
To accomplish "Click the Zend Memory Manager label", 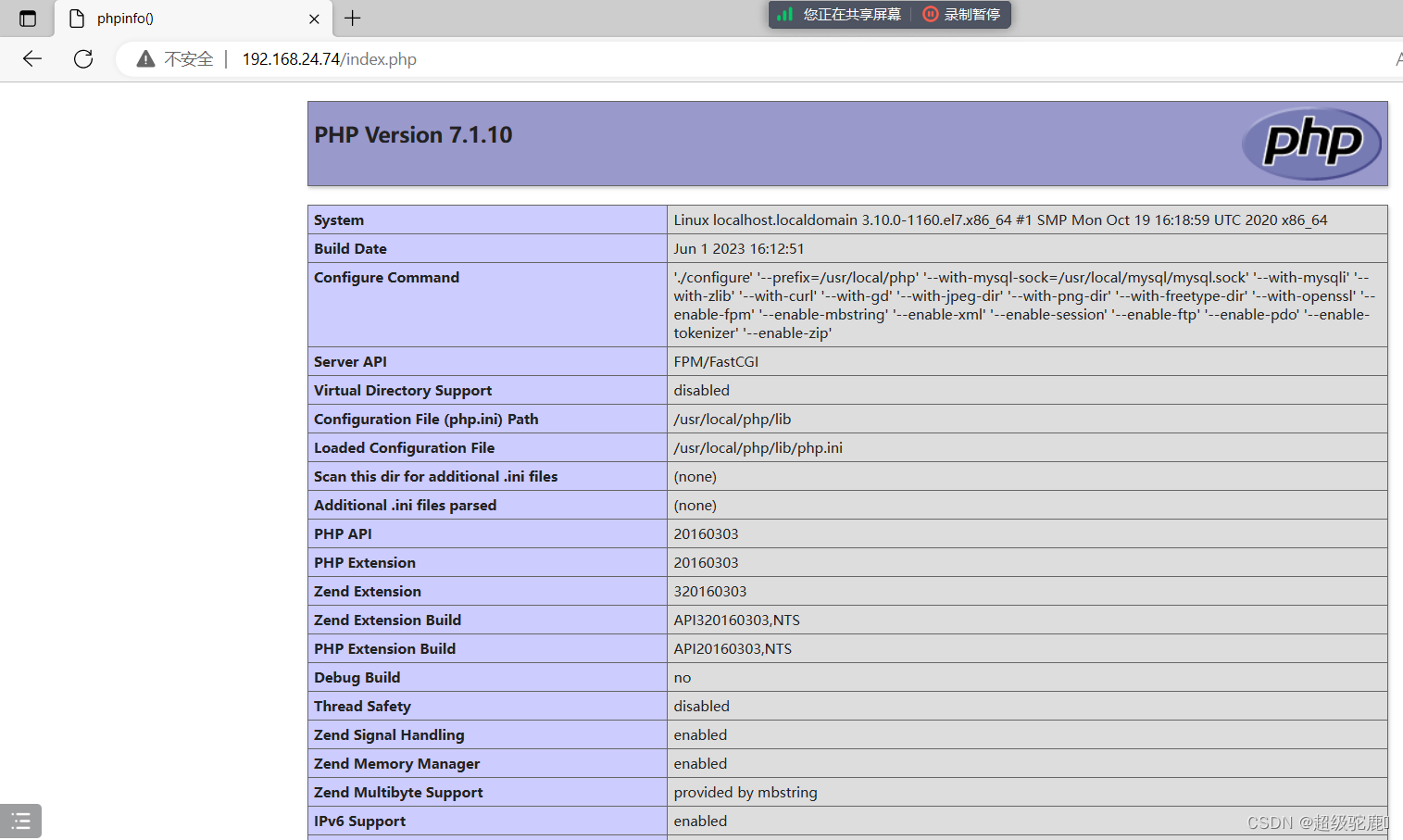I will [396, 764].
